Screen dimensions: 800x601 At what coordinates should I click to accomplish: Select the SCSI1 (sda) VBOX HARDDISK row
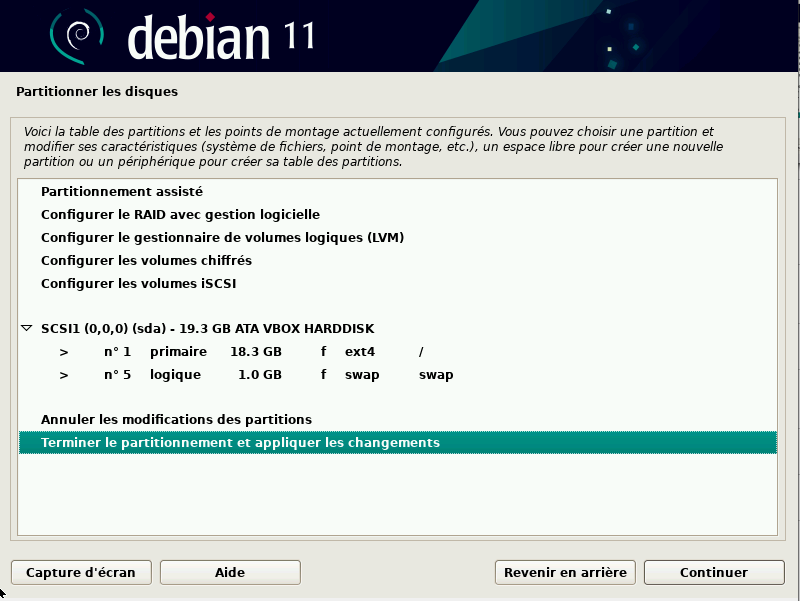(x=398, y=328)
